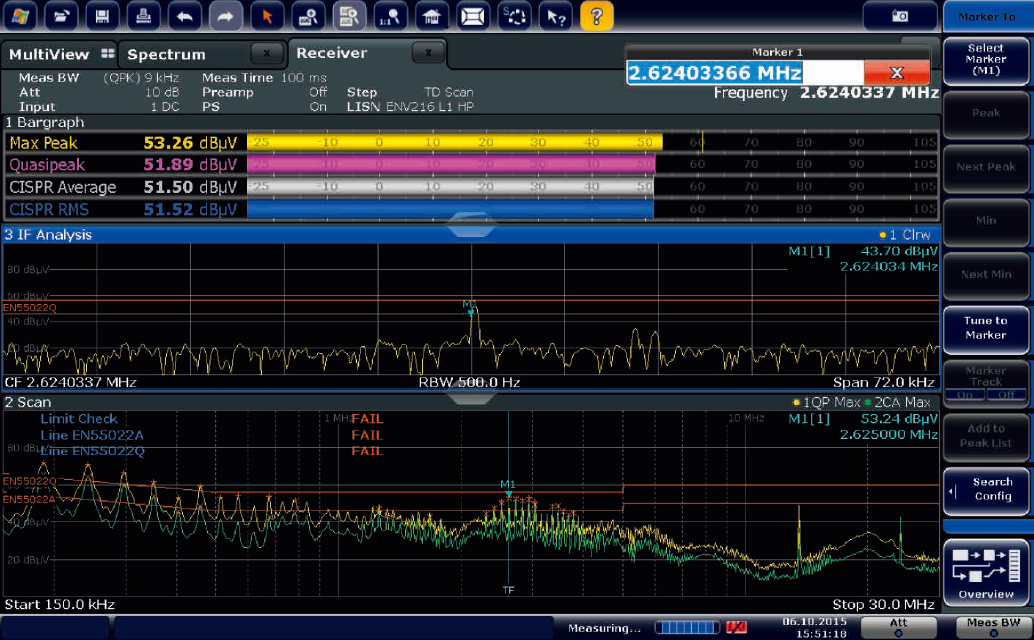This screenshot has height=640, width=1034.
Task: Reset zoom with the 1:1 icon
Action: 390,15
